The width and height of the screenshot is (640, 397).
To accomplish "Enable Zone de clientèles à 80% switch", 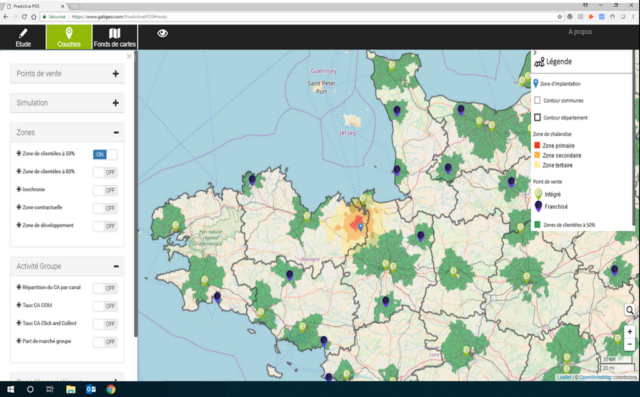I will point(105,172).
